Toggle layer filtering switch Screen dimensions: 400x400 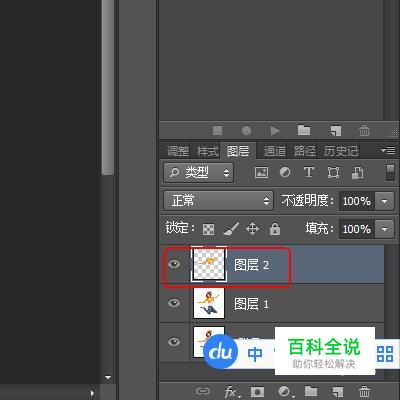tap(390, 172)
